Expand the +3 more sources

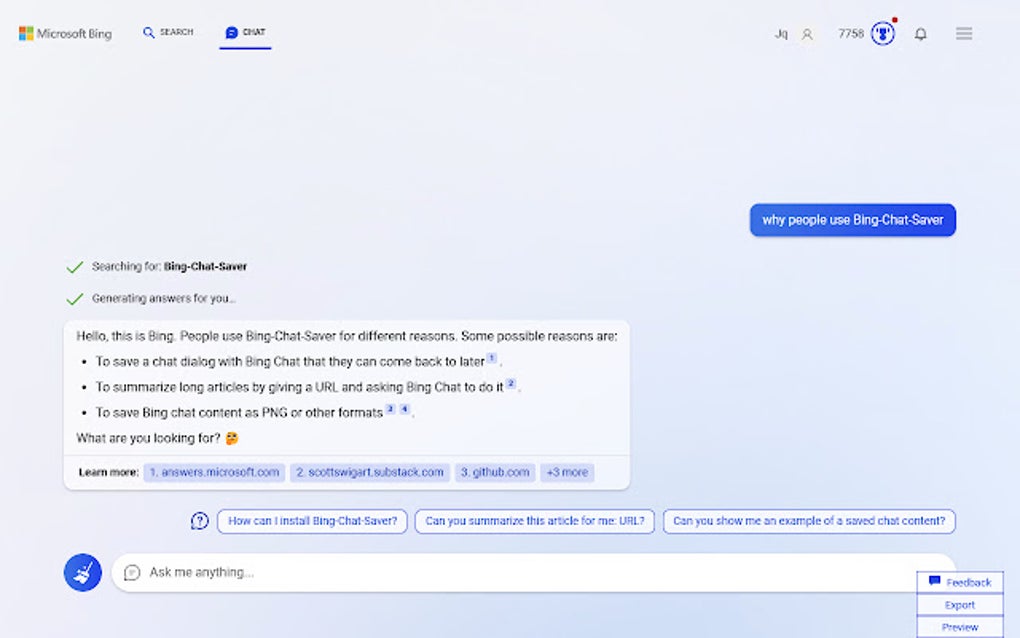point(567,472)
